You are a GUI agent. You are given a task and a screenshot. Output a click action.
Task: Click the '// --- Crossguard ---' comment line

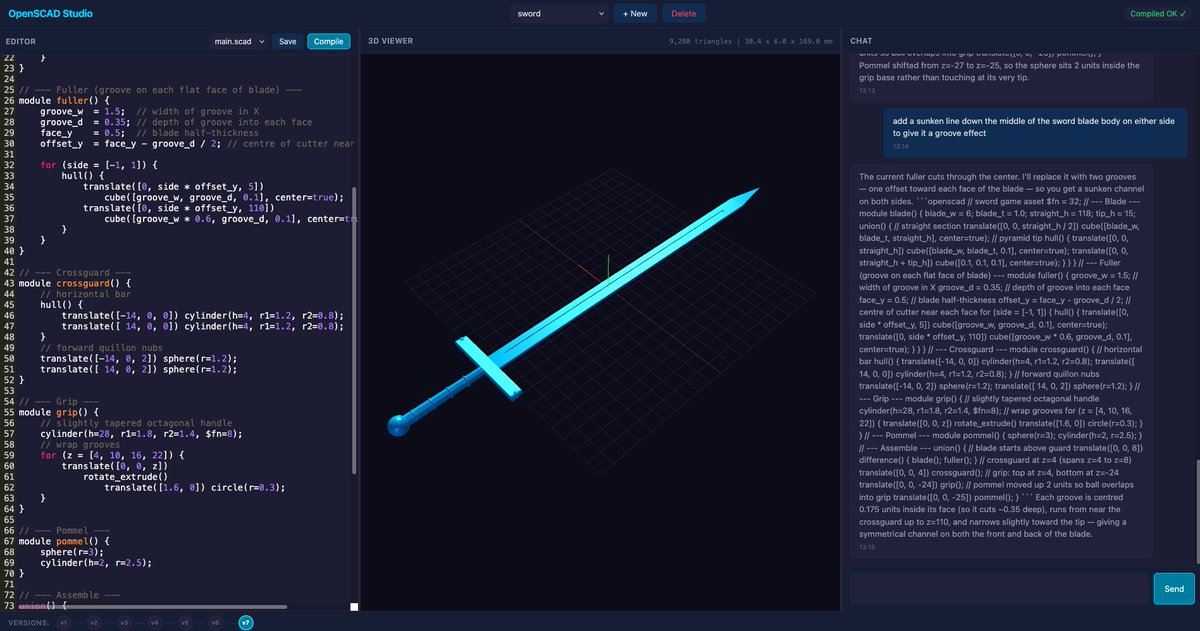tap(75, 273)
